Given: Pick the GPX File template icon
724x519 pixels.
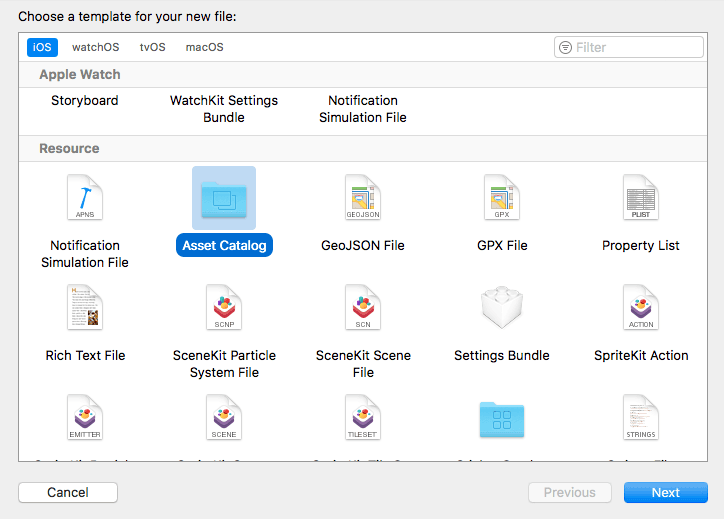Looking at the screenshot, I should [502, 198].
